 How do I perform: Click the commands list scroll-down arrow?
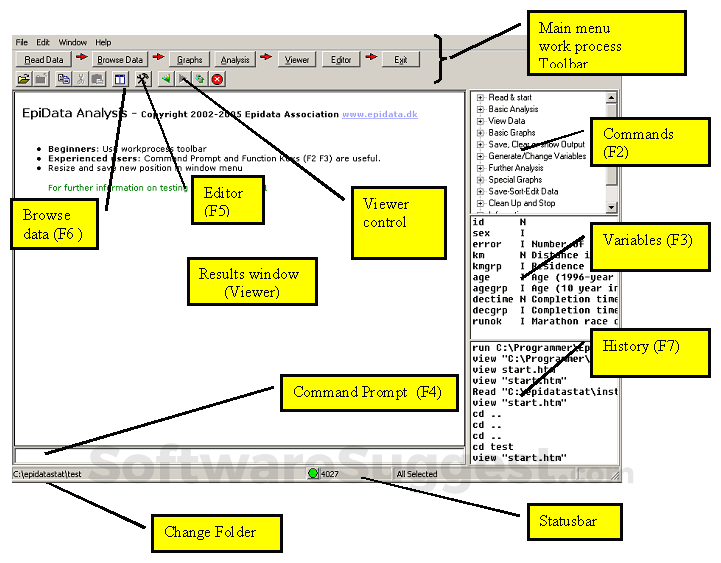tap(611, 206)
